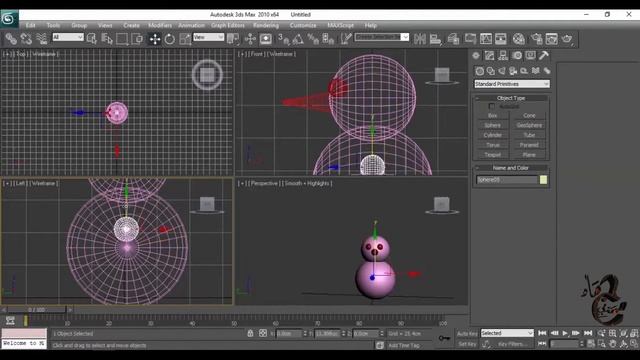This screenshot has height=360, width=640.
Task: Activate the Select and Move tool
Action: pos(155,39)
